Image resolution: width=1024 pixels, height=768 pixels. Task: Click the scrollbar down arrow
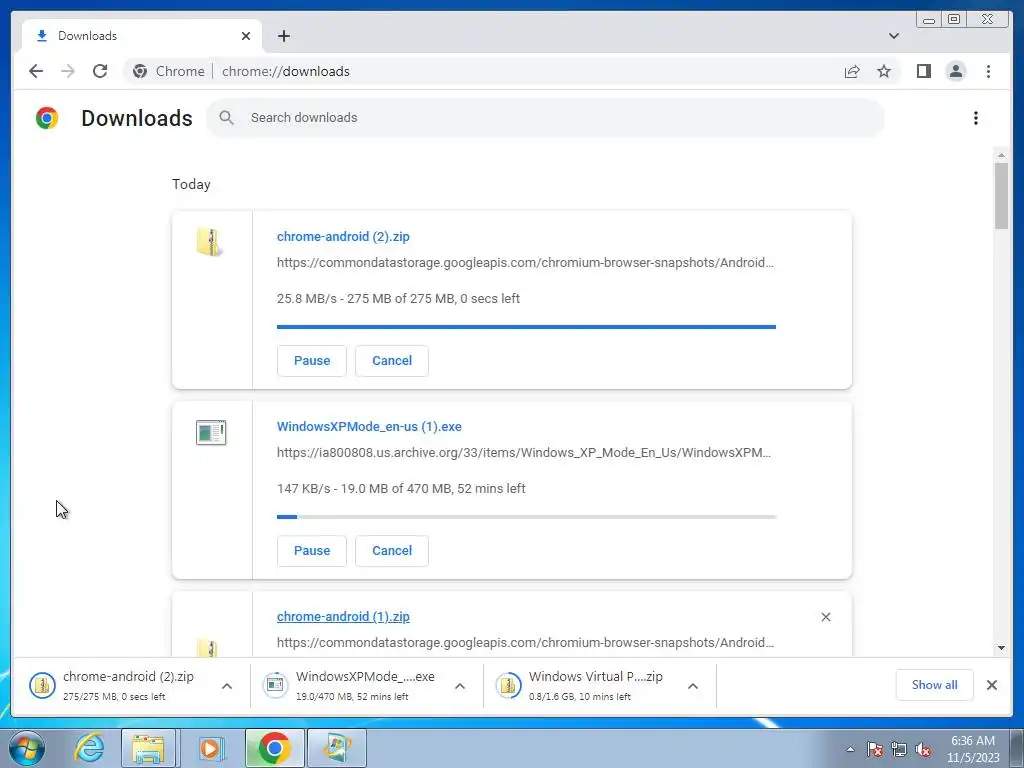point(1001,648)
